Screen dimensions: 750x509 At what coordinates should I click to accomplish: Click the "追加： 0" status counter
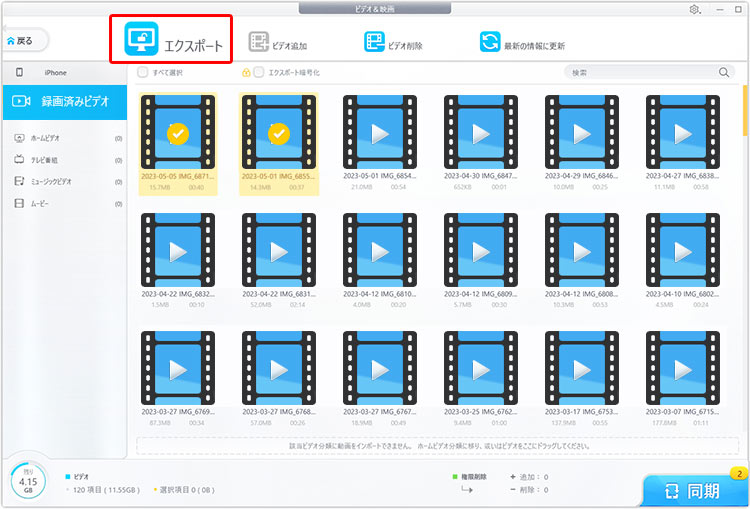534,477
